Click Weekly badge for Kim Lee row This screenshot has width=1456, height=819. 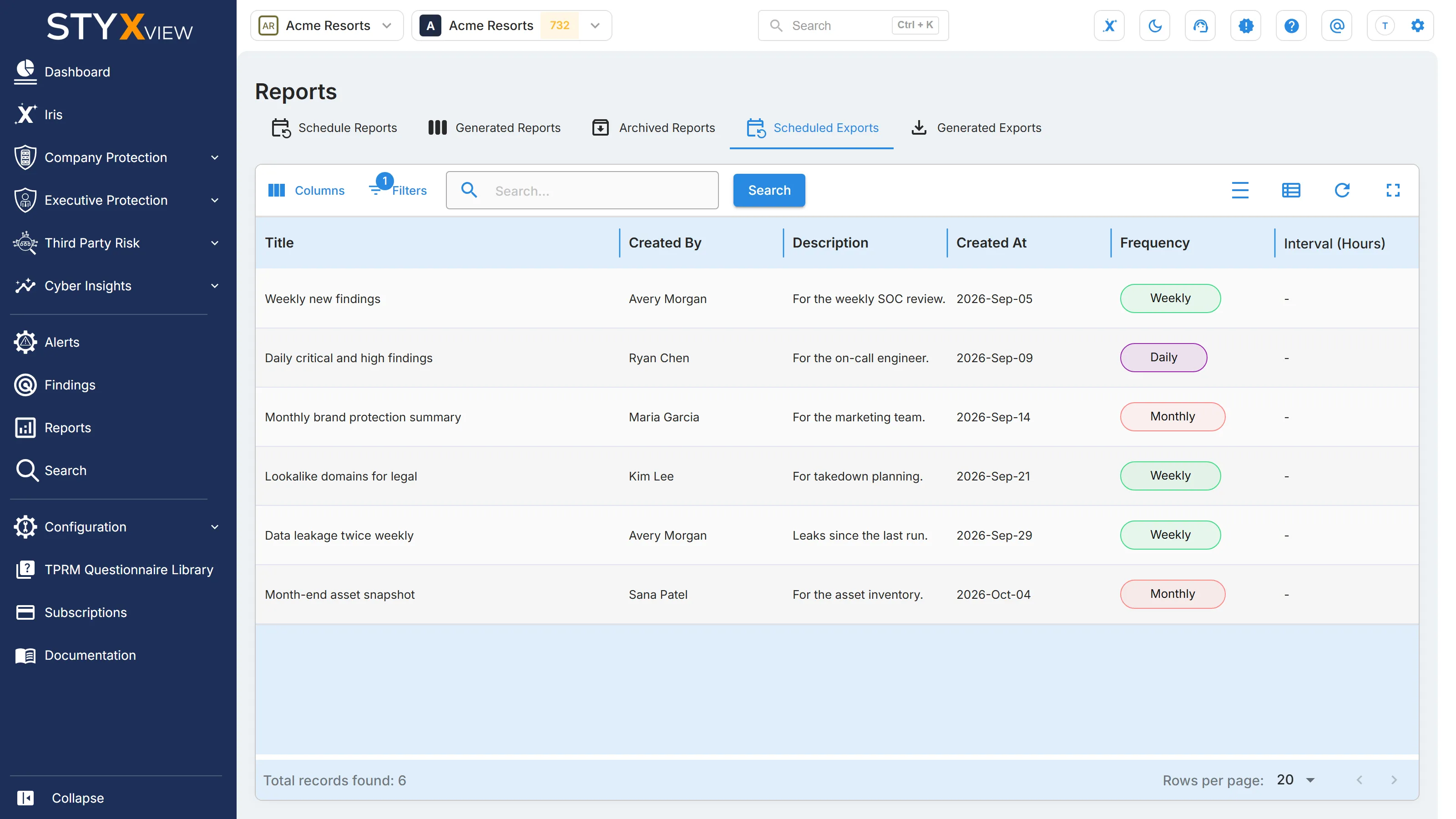(x=1170, y=475)
